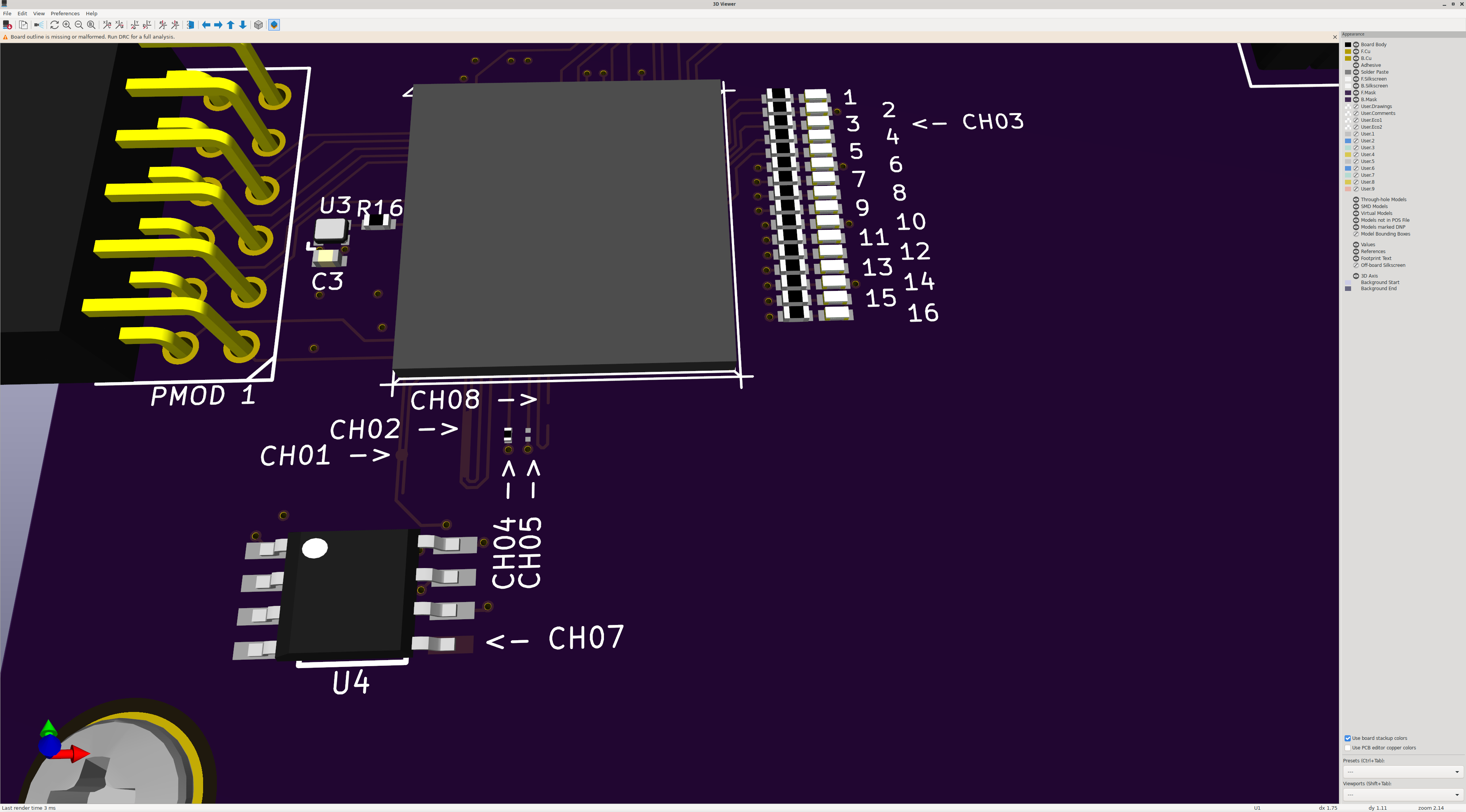Open the Preferences menu
Image resolution: width=1466 pixels, height=812 pixels.
coord(65,13)
